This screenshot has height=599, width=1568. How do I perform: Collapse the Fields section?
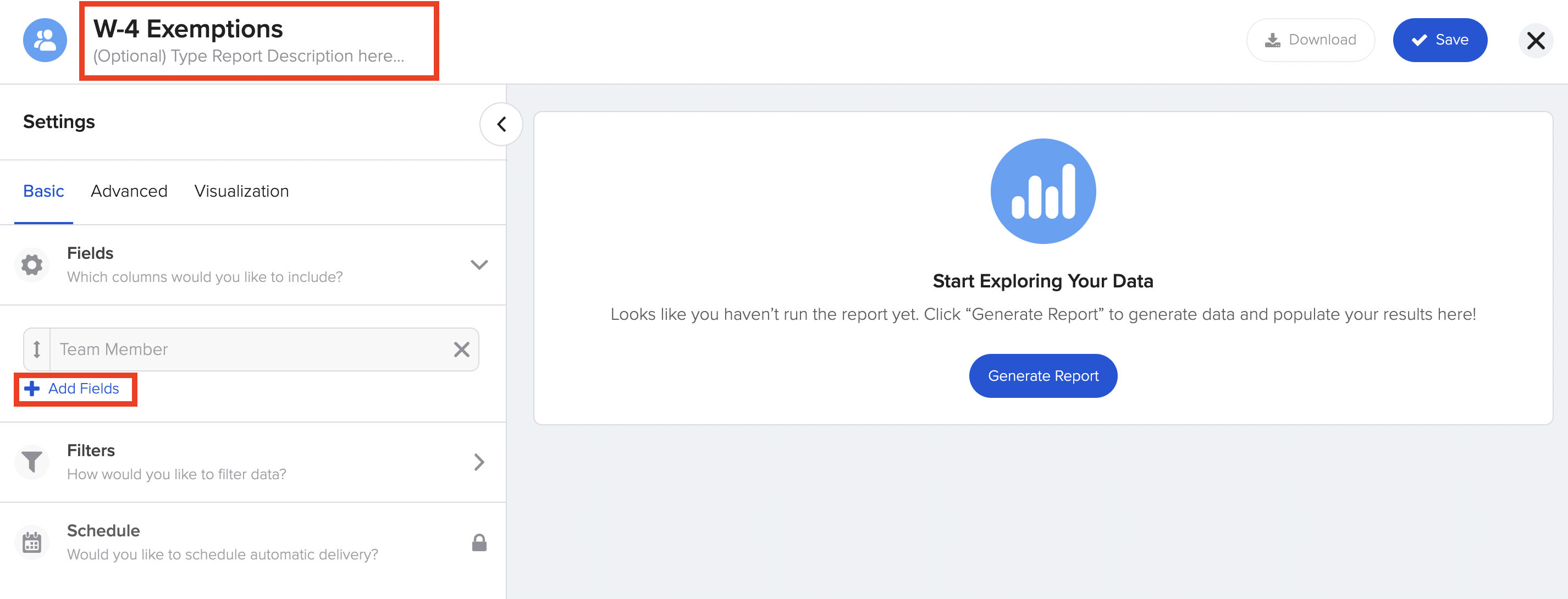[479, 264]
